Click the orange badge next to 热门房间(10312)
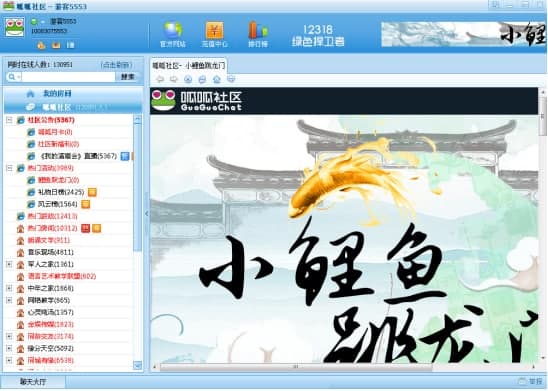 (x=96, y=228)
